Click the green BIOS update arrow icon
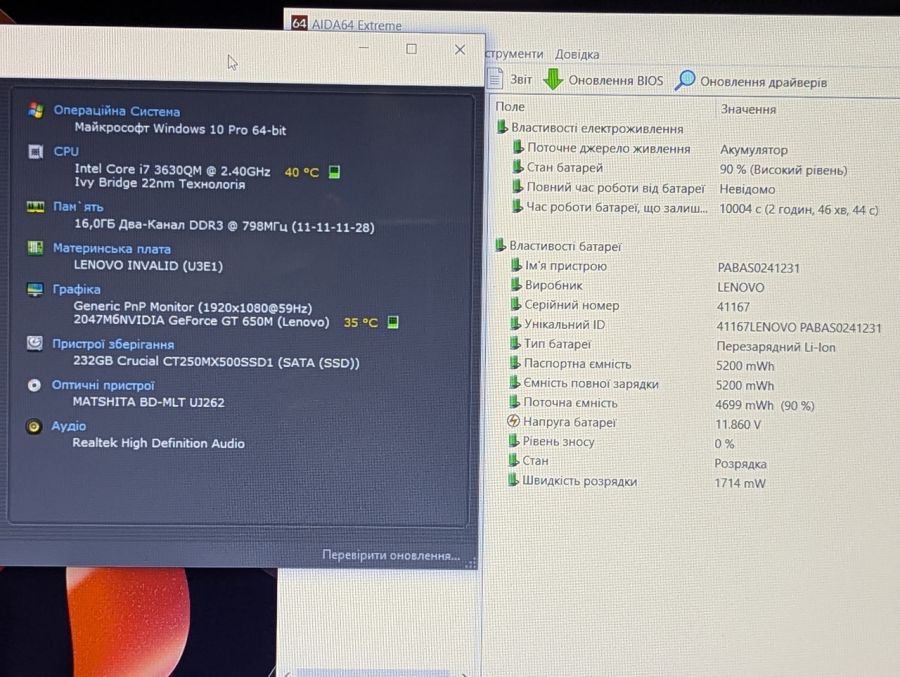 pyautogui.click(x=553, y=79)
